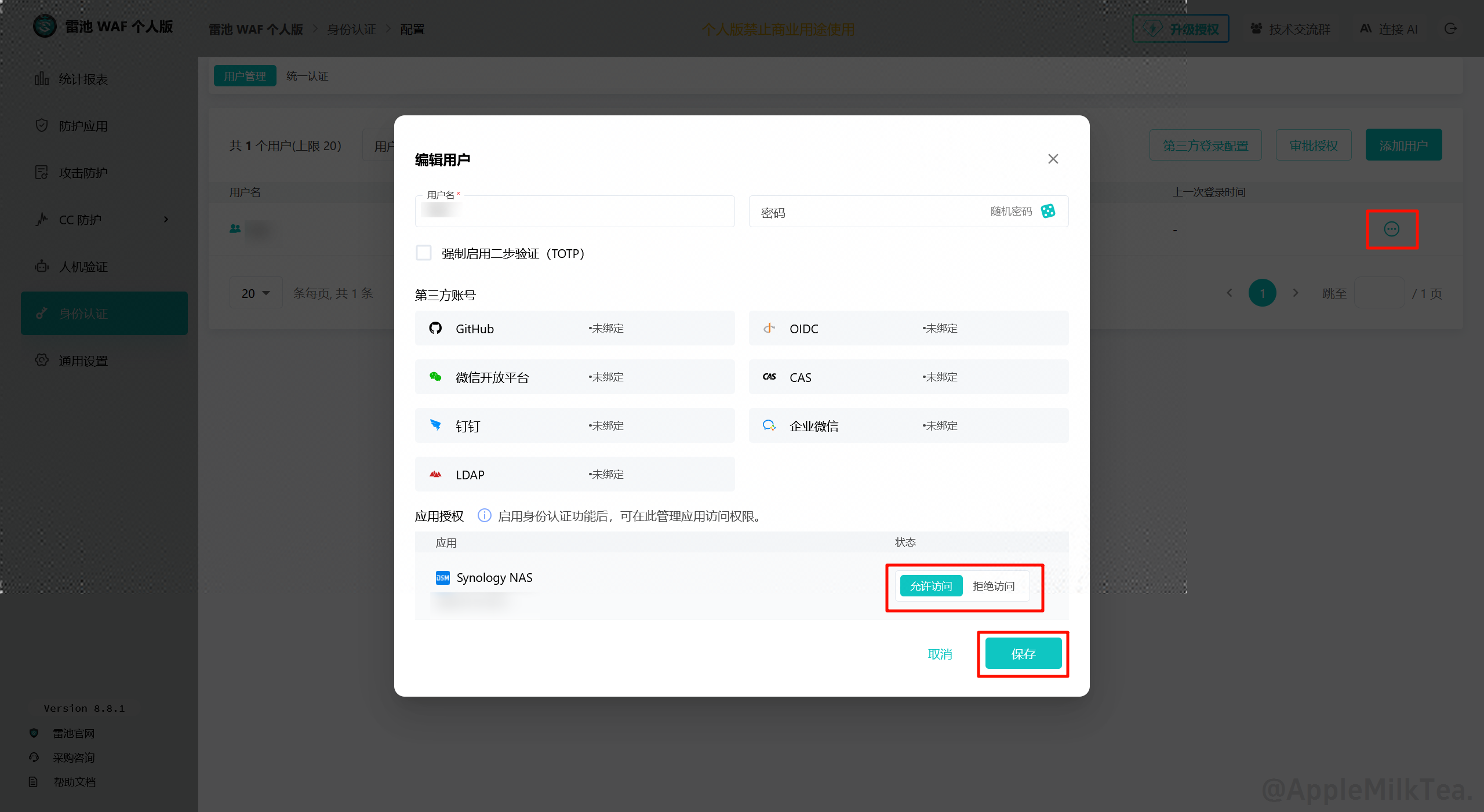Click the GitHub icon in third-party accounts
This screenshot has width=1484, height=812.
(x=435, y=329)
